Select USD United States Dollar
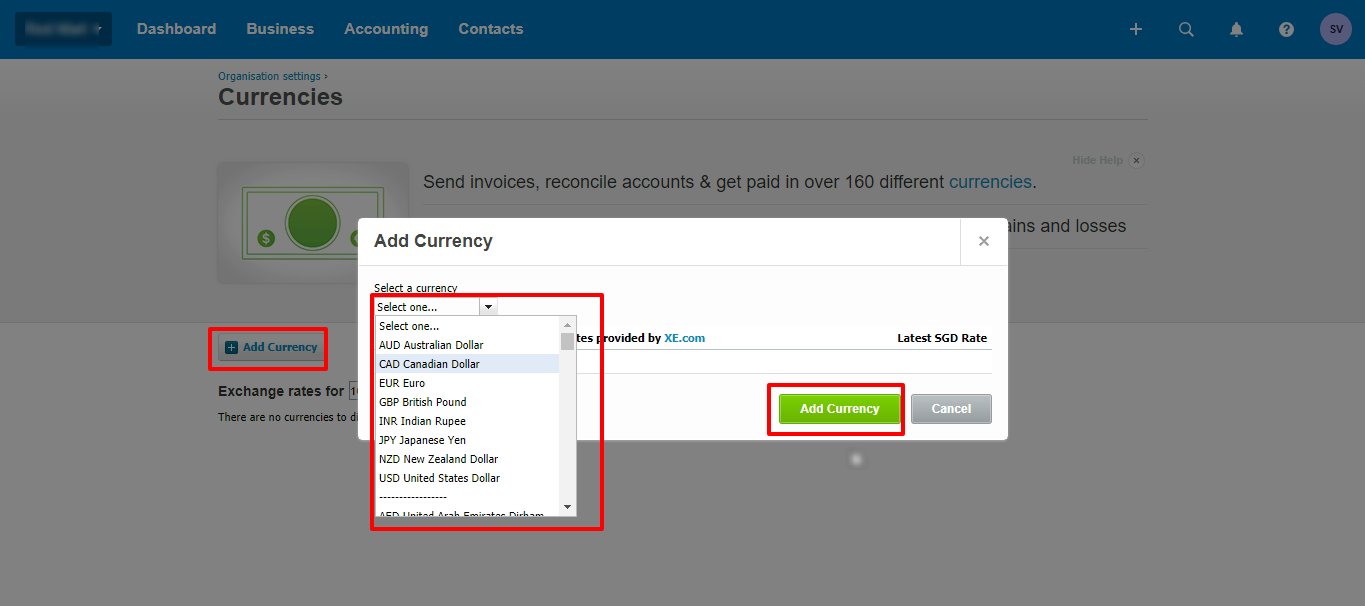 (467, 478)
